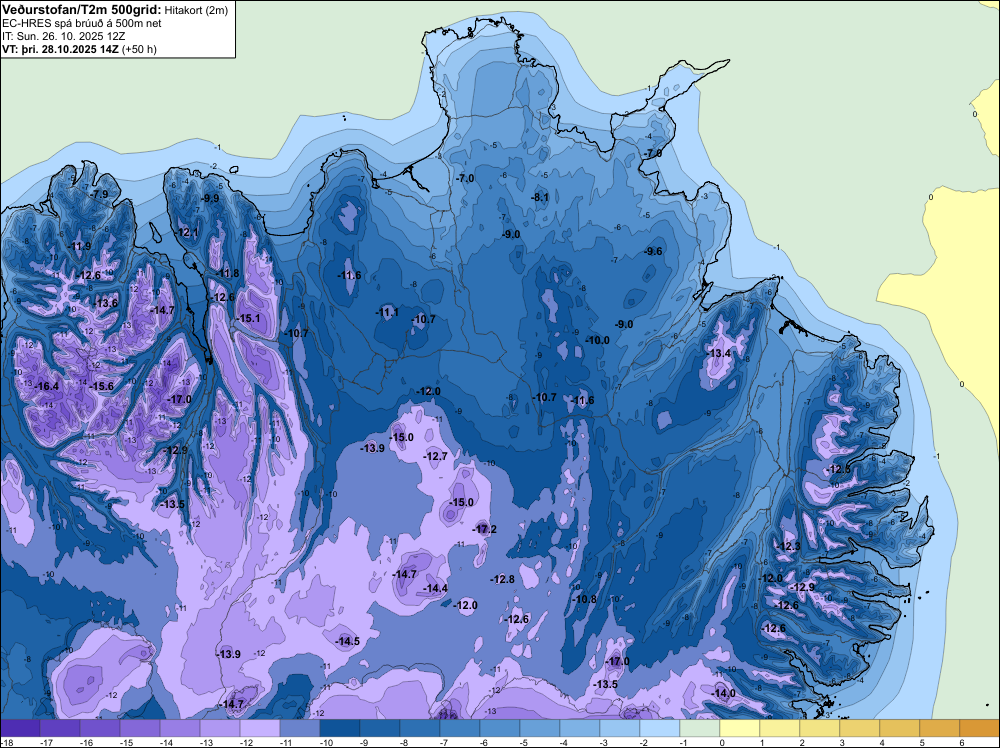
Task: Click the '(+50 h)' forecast offset text
Action: coord(139,49)
